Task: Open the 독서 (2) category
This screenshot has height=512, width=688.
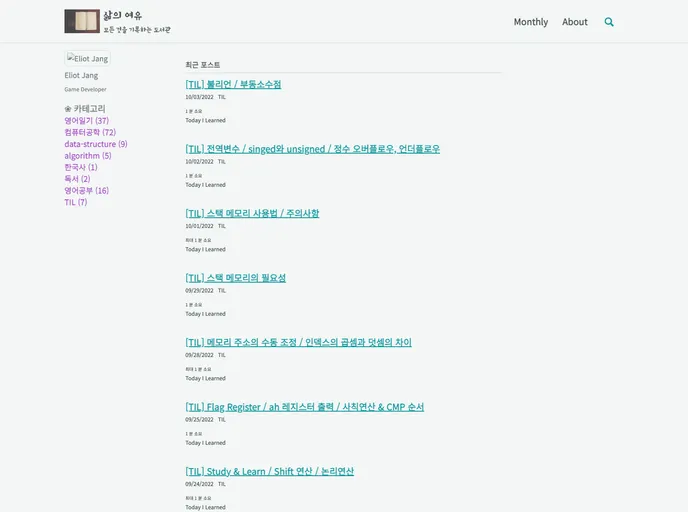Action: click(x=77, y=179)
